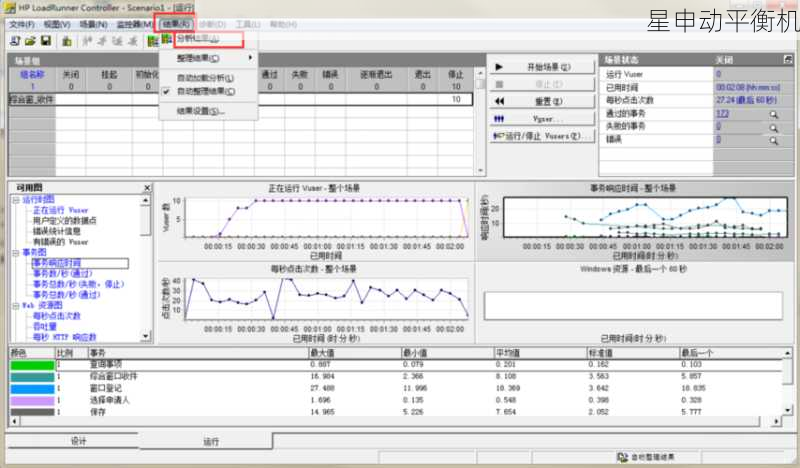Image resolution: width=800 pixels, height=468 pixels.
Task: Open the 场景(N) menu
Action: pos(93,24)
